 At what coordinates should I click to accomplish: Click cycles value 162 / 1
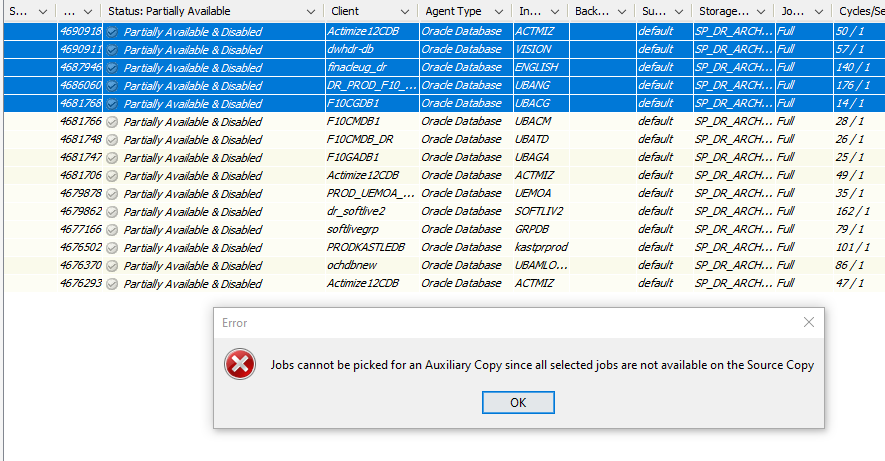click(853, 212)
